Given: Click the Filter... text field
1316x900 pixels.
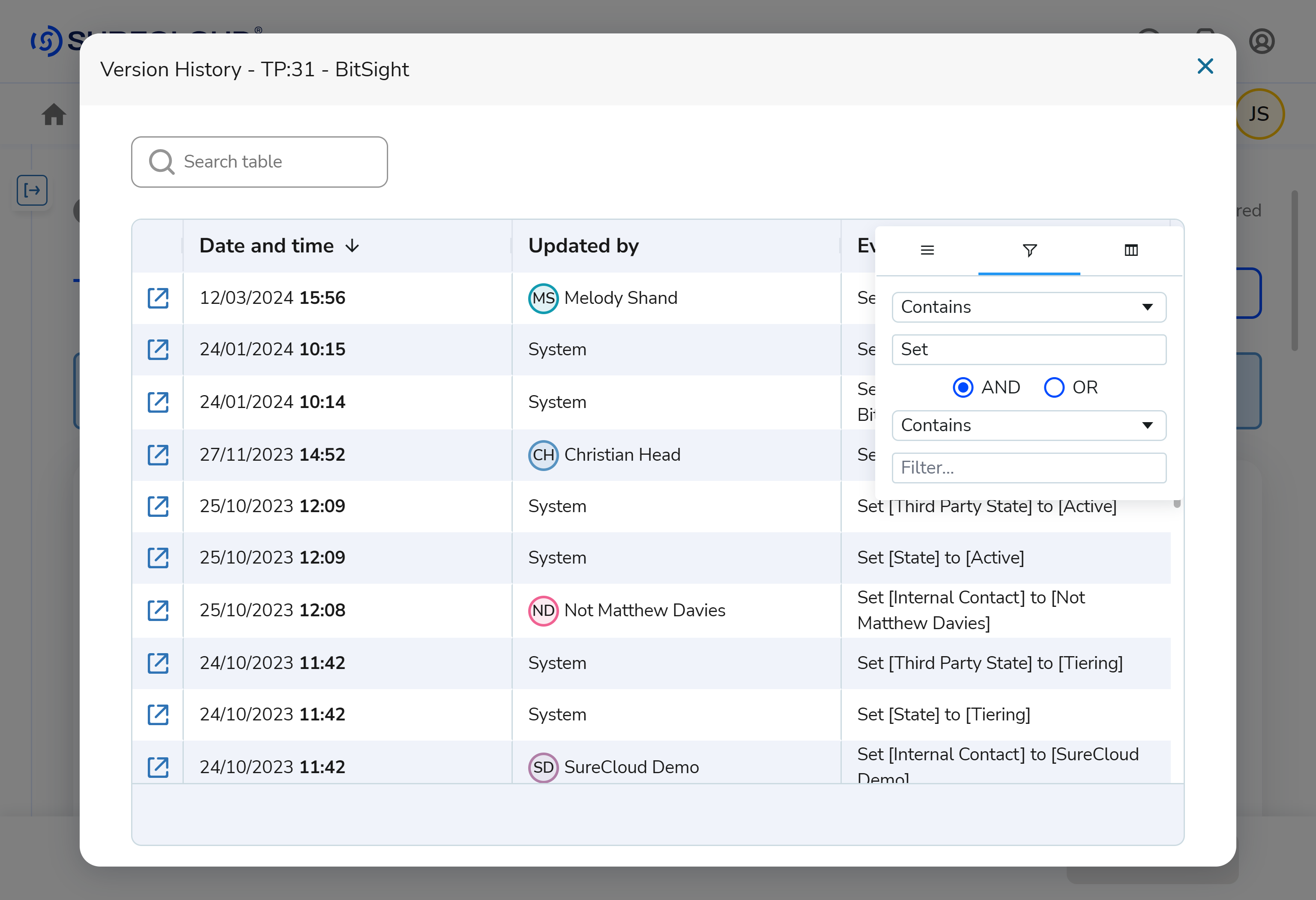Looking at the screenshot, I should coord(1028,467).
